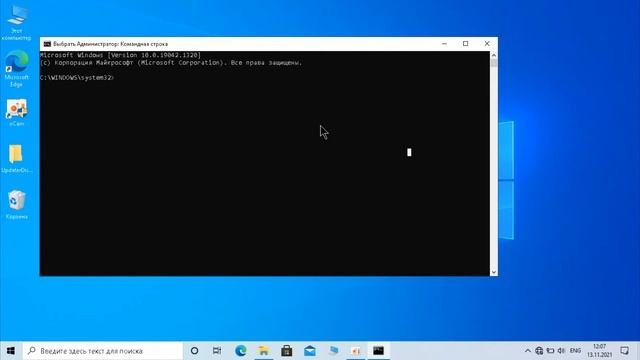640x360 pixels.
Task: Open the Windows Start menu
Action: 11,351
